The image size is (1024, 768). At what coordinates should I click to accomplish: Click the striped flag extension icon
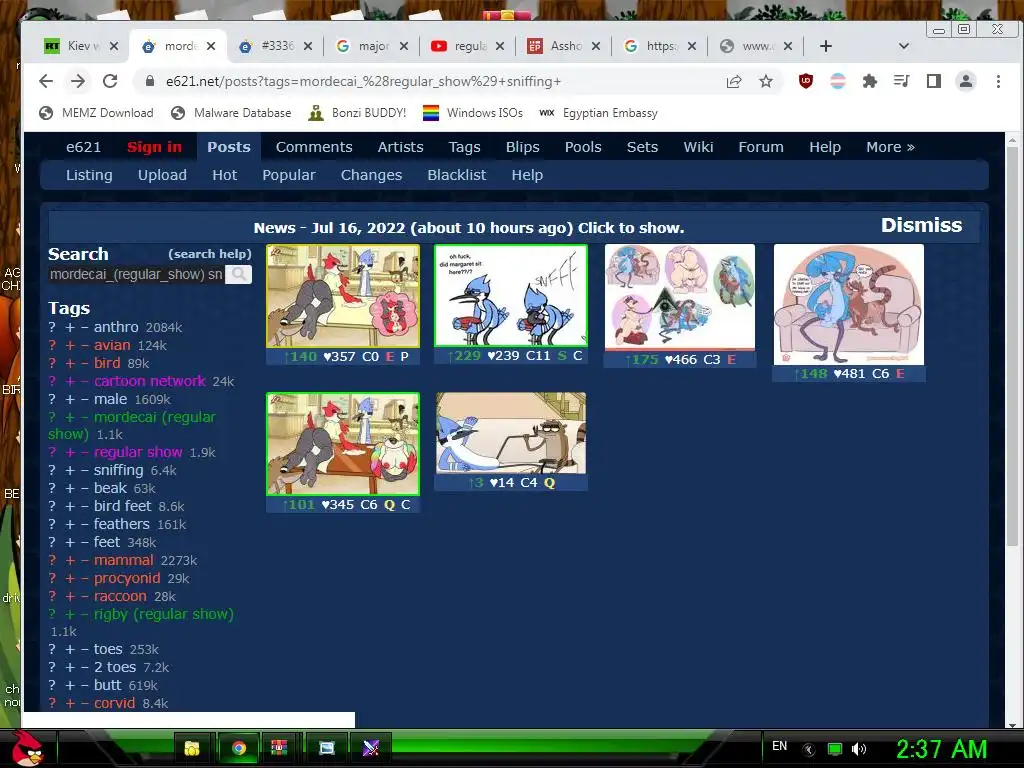click(x=837, y=81)
